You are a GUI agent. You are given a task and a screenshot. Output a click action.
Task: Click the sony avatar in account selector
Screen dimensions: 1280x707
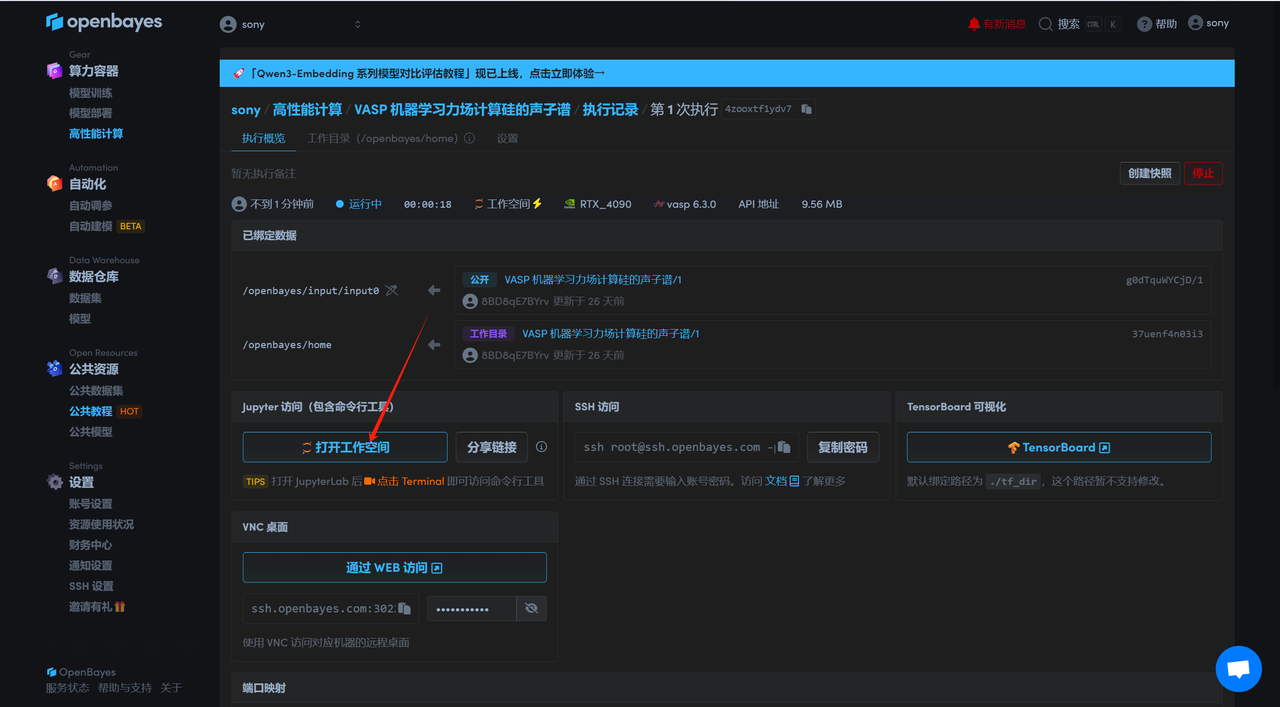tap(228, 24)
